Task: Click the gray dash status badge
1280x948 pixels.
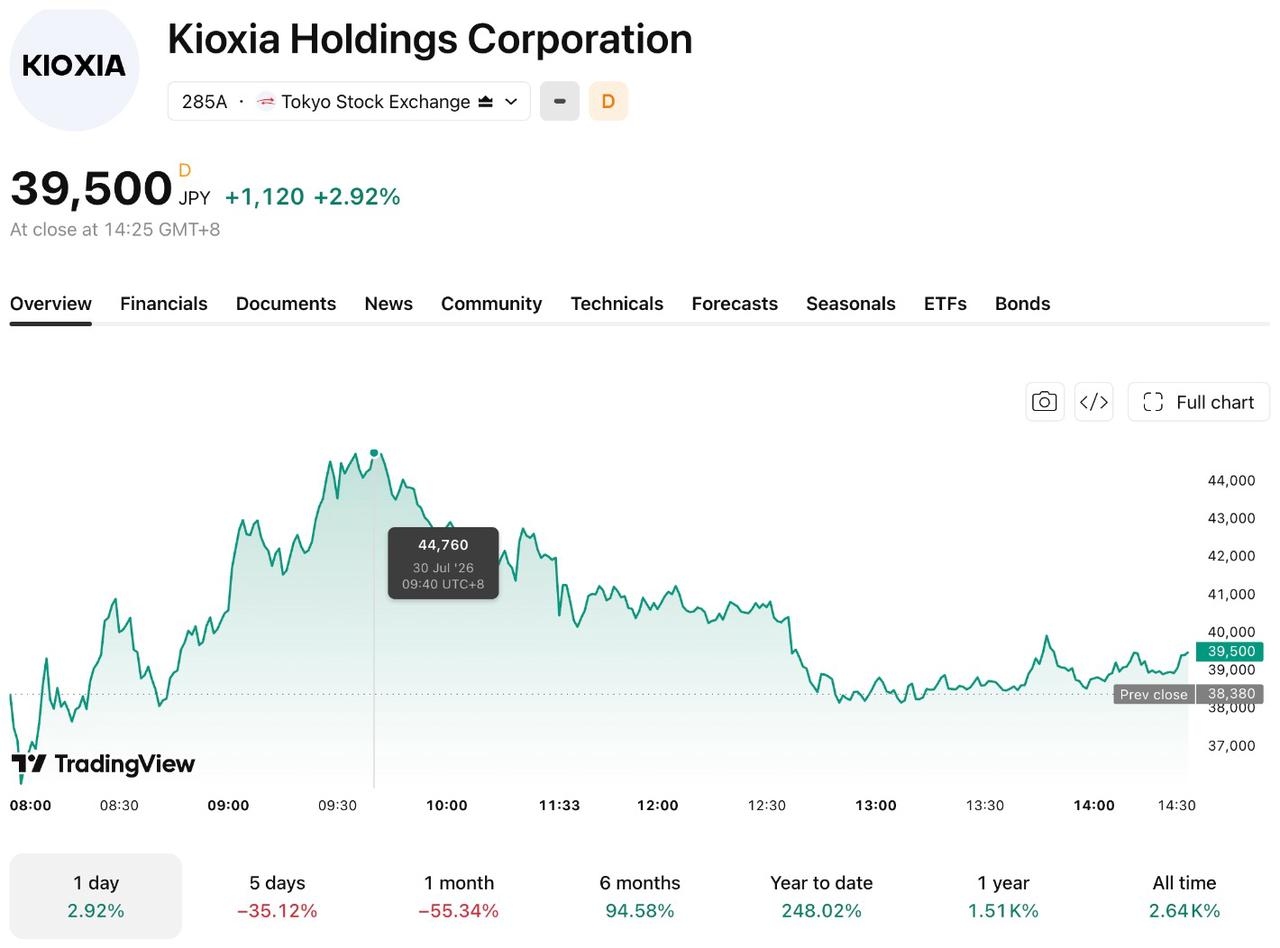Action: pyautogui.click(x=560, y=101)
